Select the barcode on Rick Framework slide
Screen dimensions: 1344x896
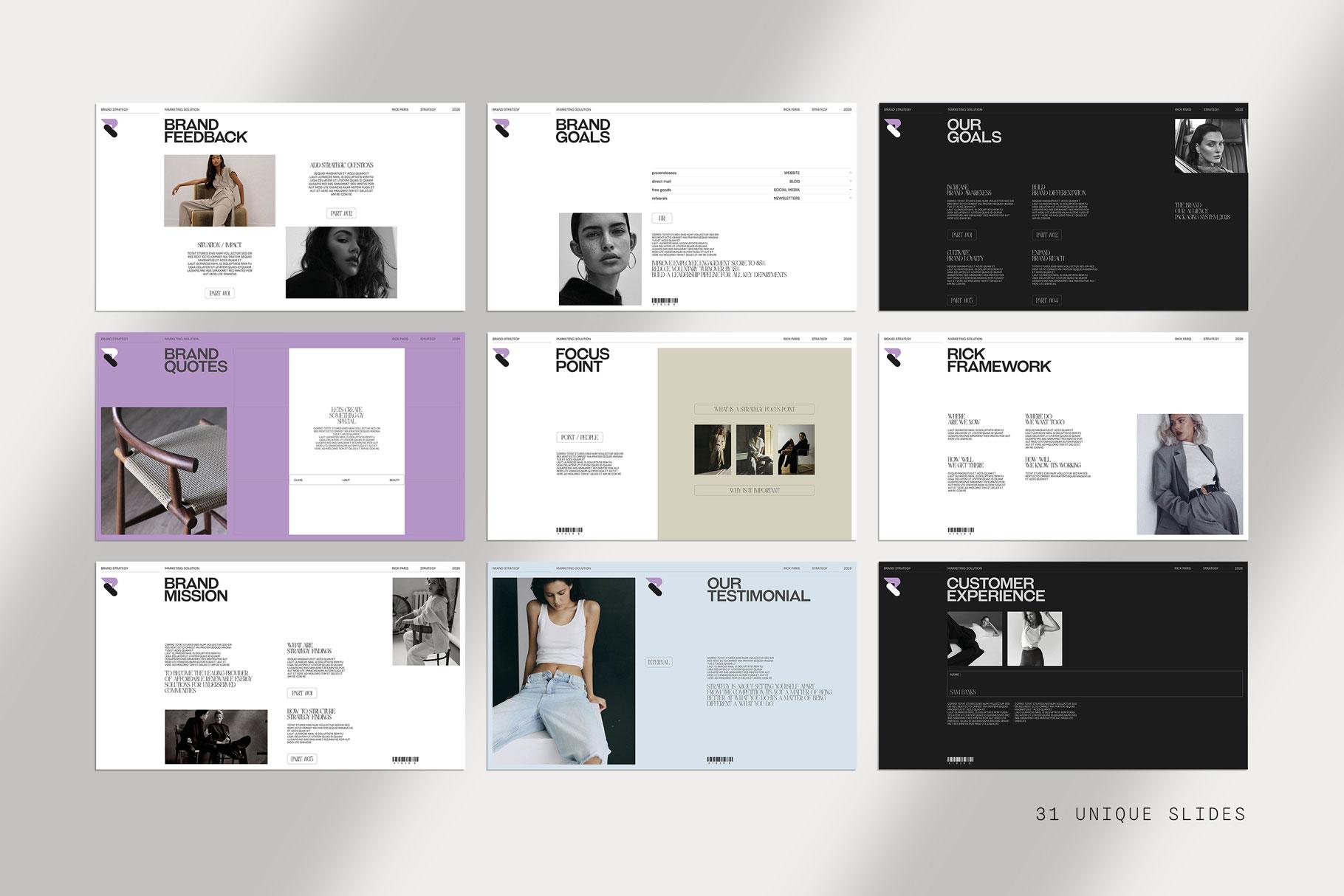tap(961, 531)
